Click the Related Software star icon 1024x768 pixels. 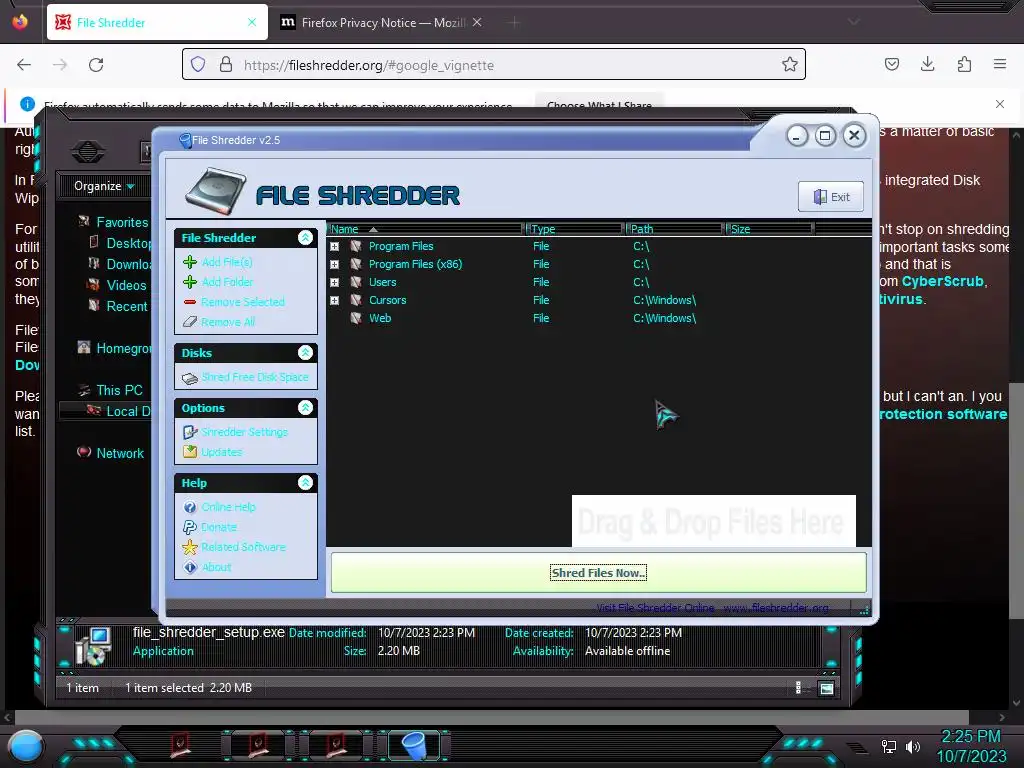coord(190,547)
